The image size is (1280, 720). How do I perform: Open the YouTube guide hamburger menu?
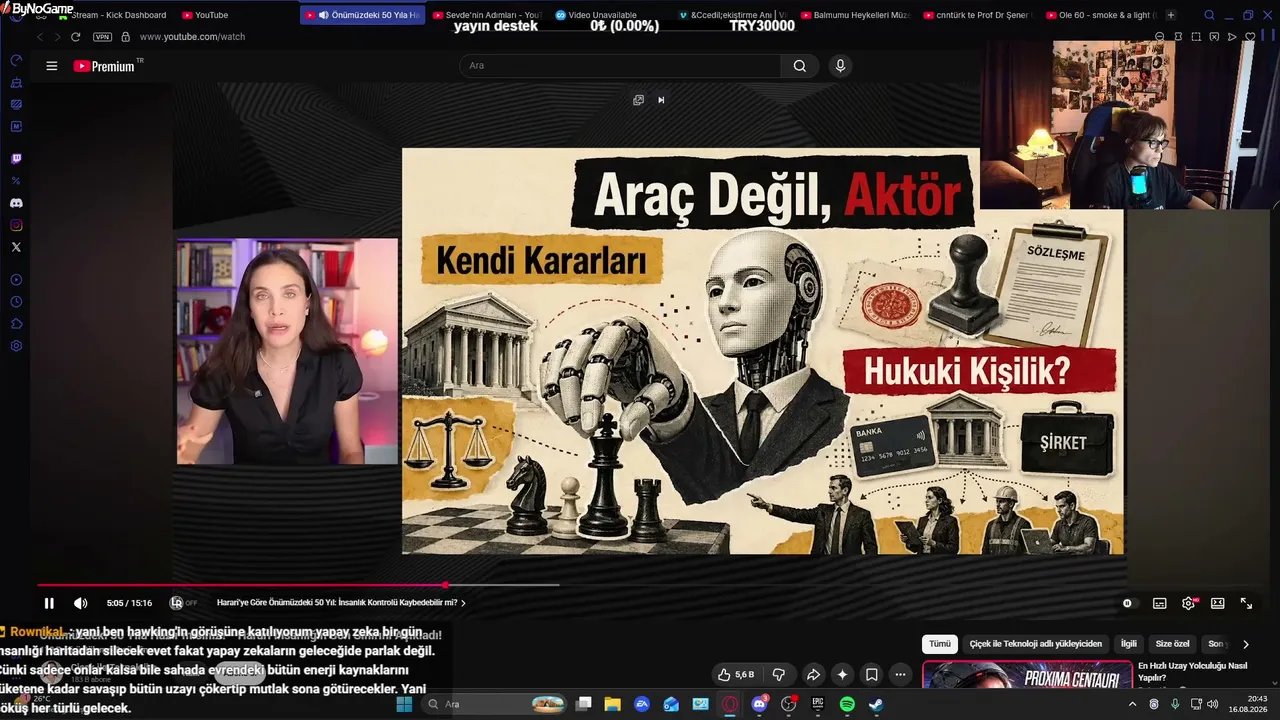click(x=52, y=66)
